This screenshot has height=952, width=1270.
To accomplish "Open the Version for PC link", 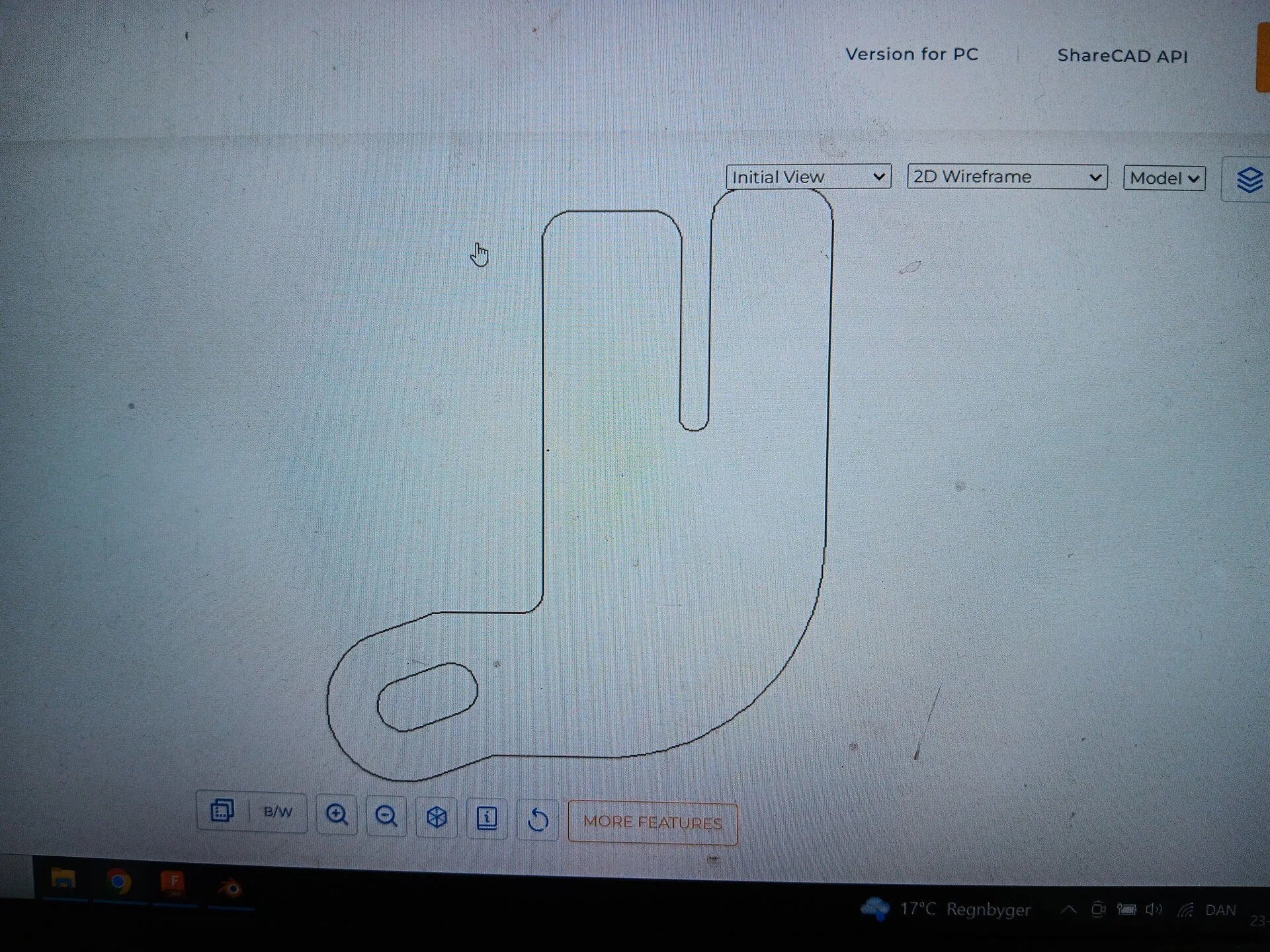I will pyautogui.click(x=911, y=54).
